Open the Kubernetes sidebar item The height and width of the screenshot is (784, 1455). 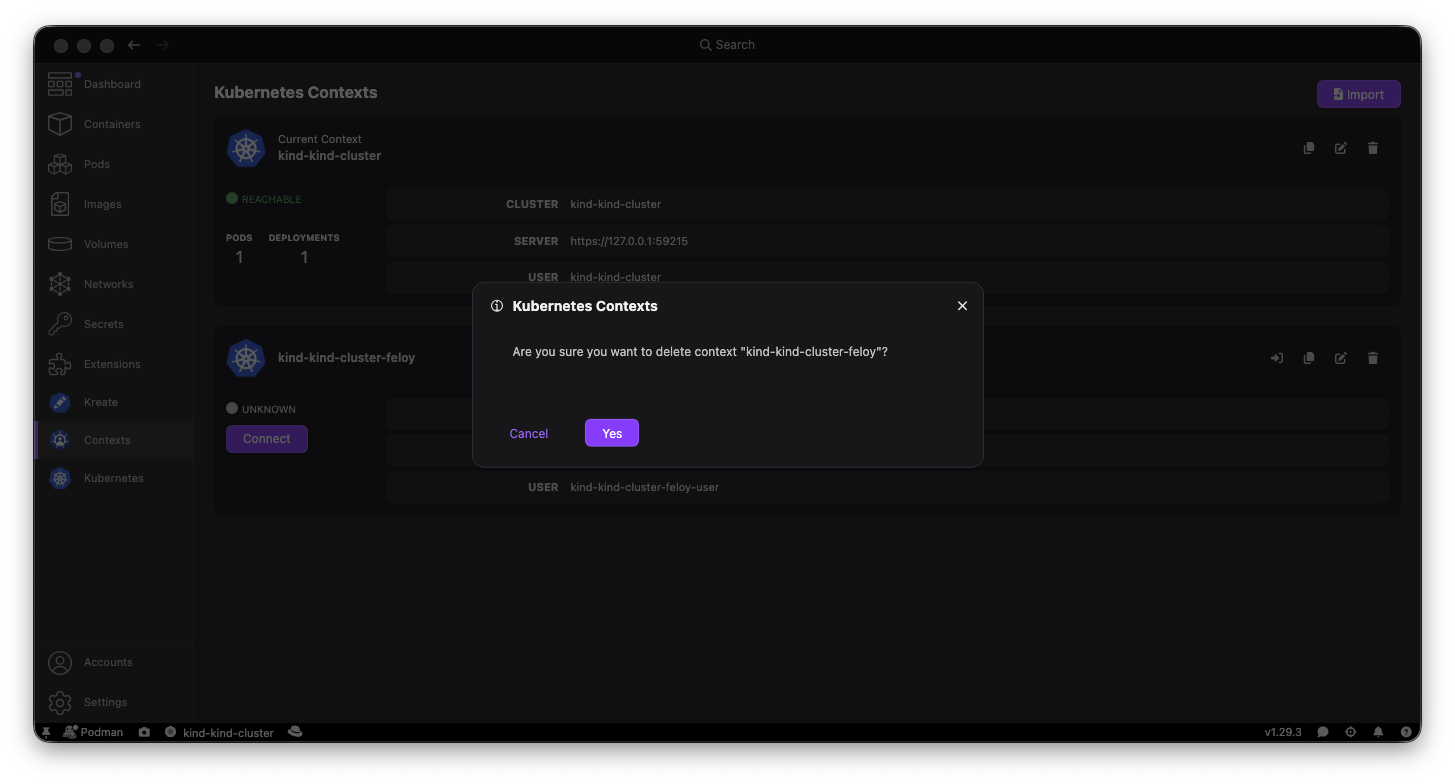click(x=114, y=478)
